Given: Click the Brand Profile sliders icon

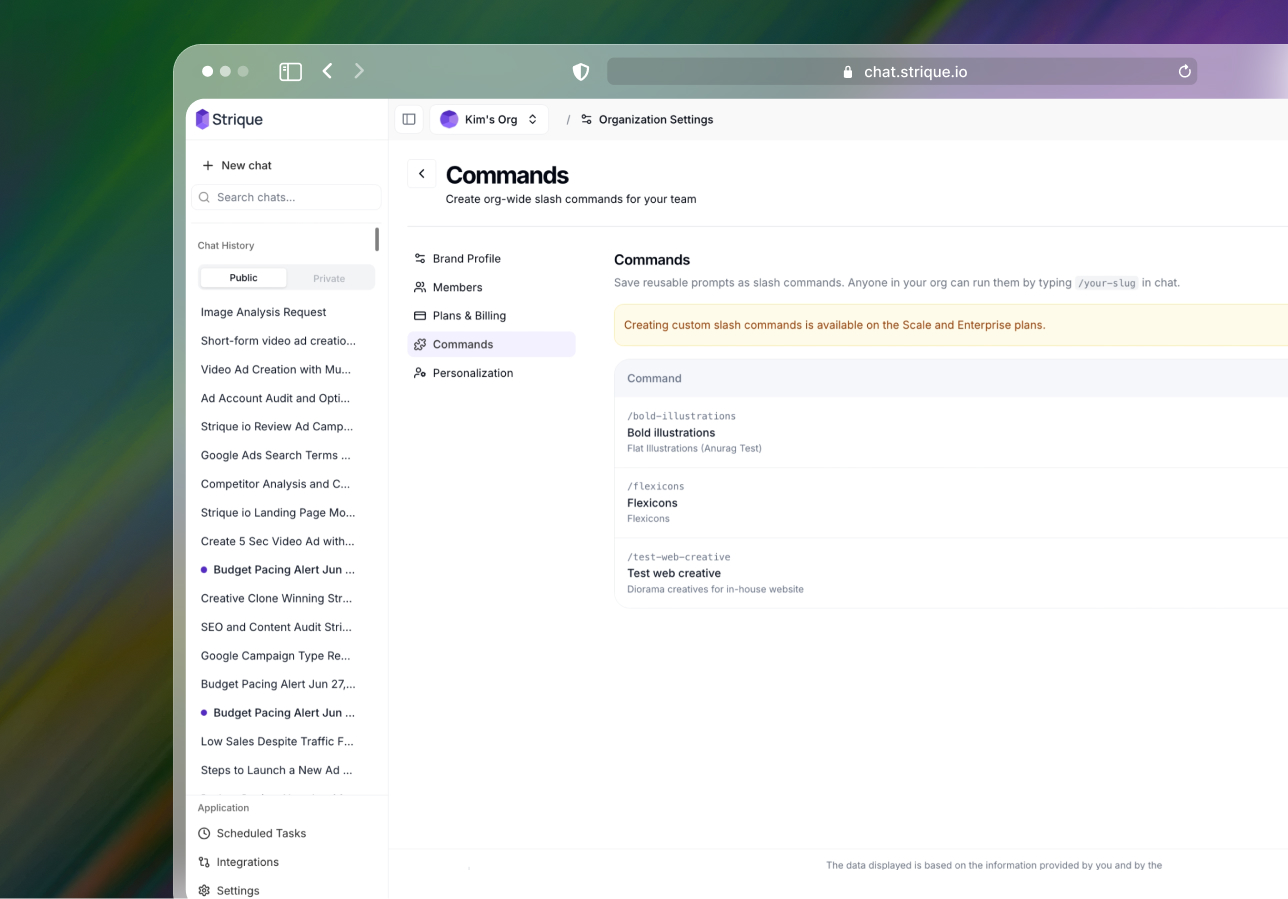Looking at the screenshot, I should 420,258.
